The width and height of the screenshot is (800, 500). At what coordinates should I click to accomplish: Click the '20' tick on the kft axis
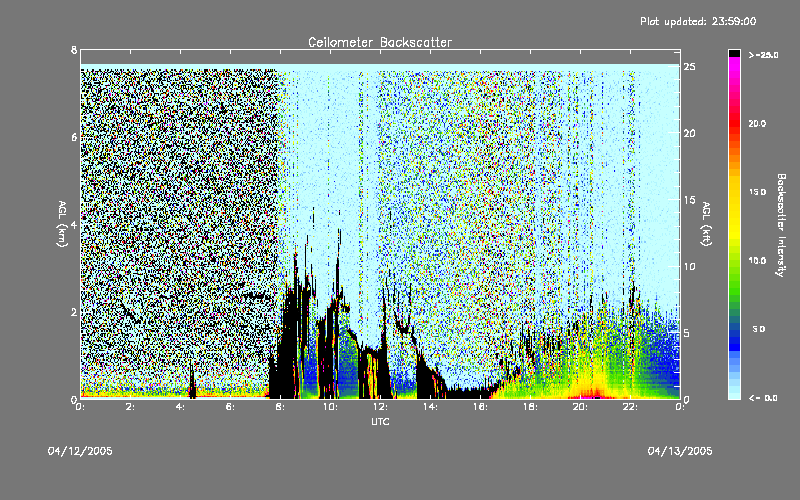coord(689,133)
